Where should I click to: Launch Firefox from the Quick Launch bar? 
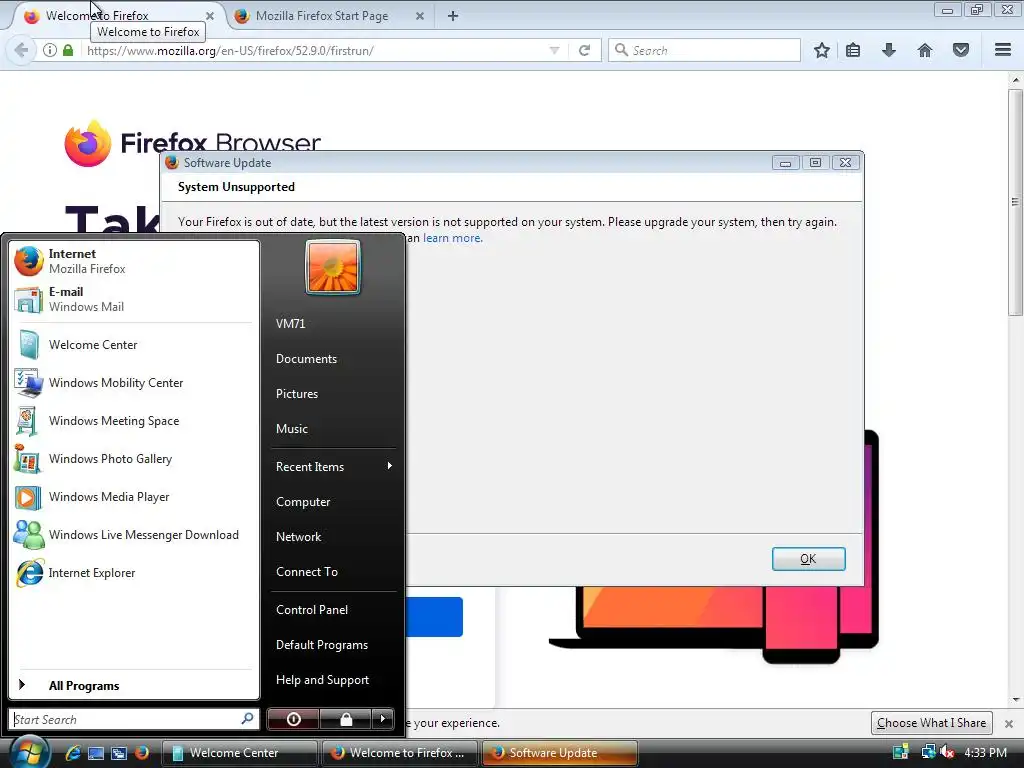pyautogui.click(x=142, y=753)
